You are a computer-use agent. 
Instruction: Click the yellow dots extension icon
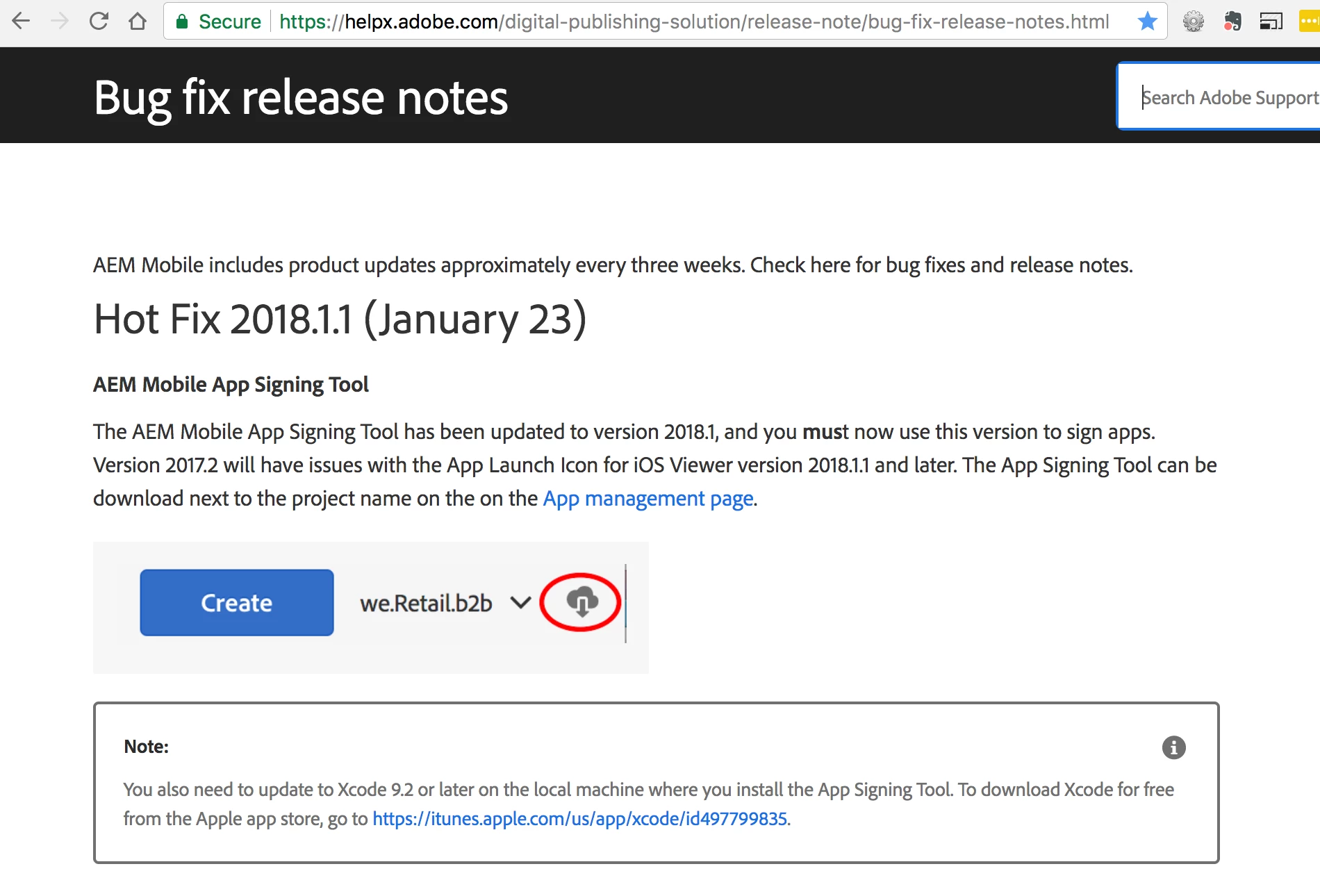[1309, 22]
